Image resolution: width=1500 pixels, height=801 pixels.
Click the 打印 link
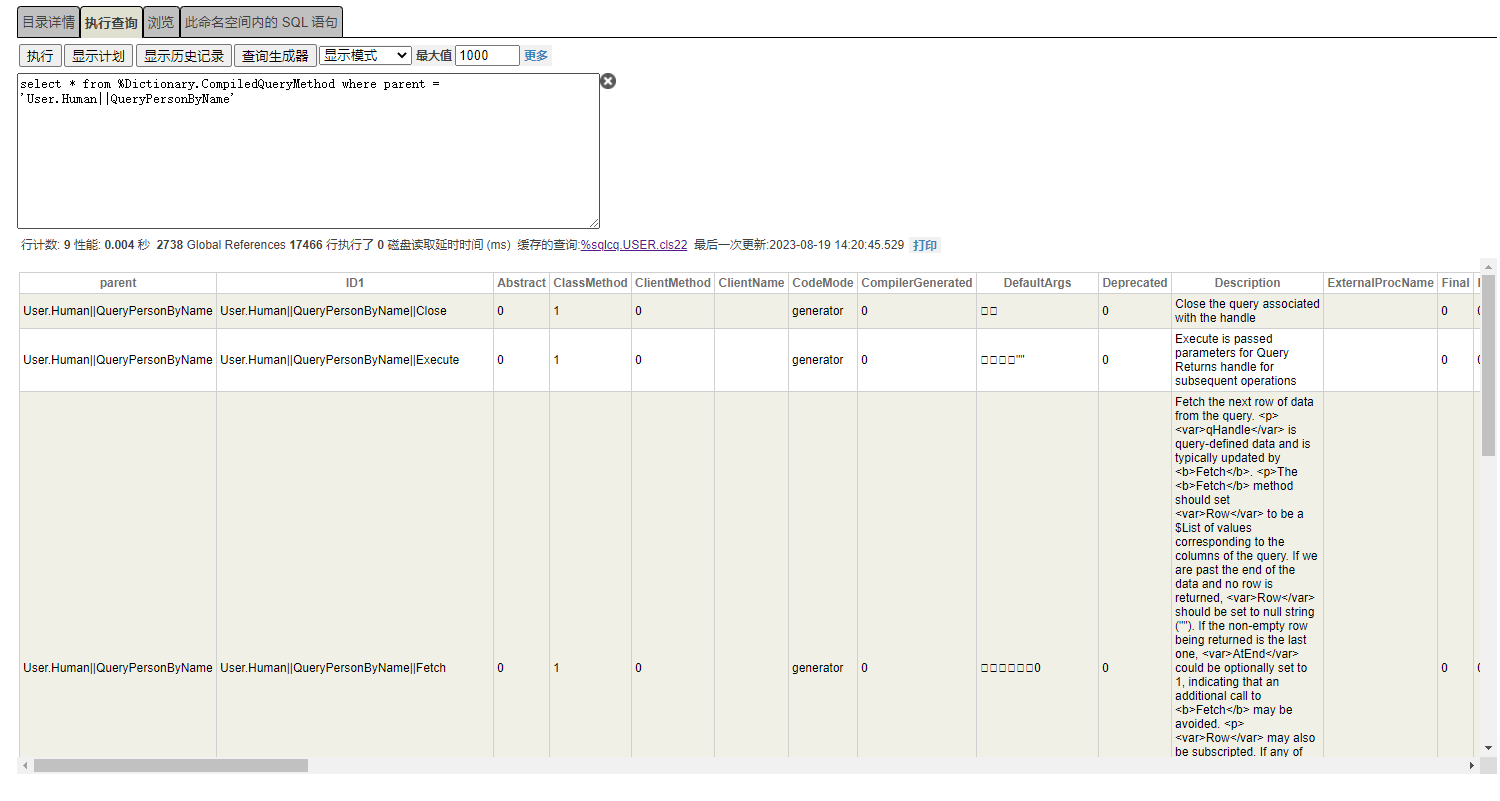pyautogui.click(x=925, y=245)
